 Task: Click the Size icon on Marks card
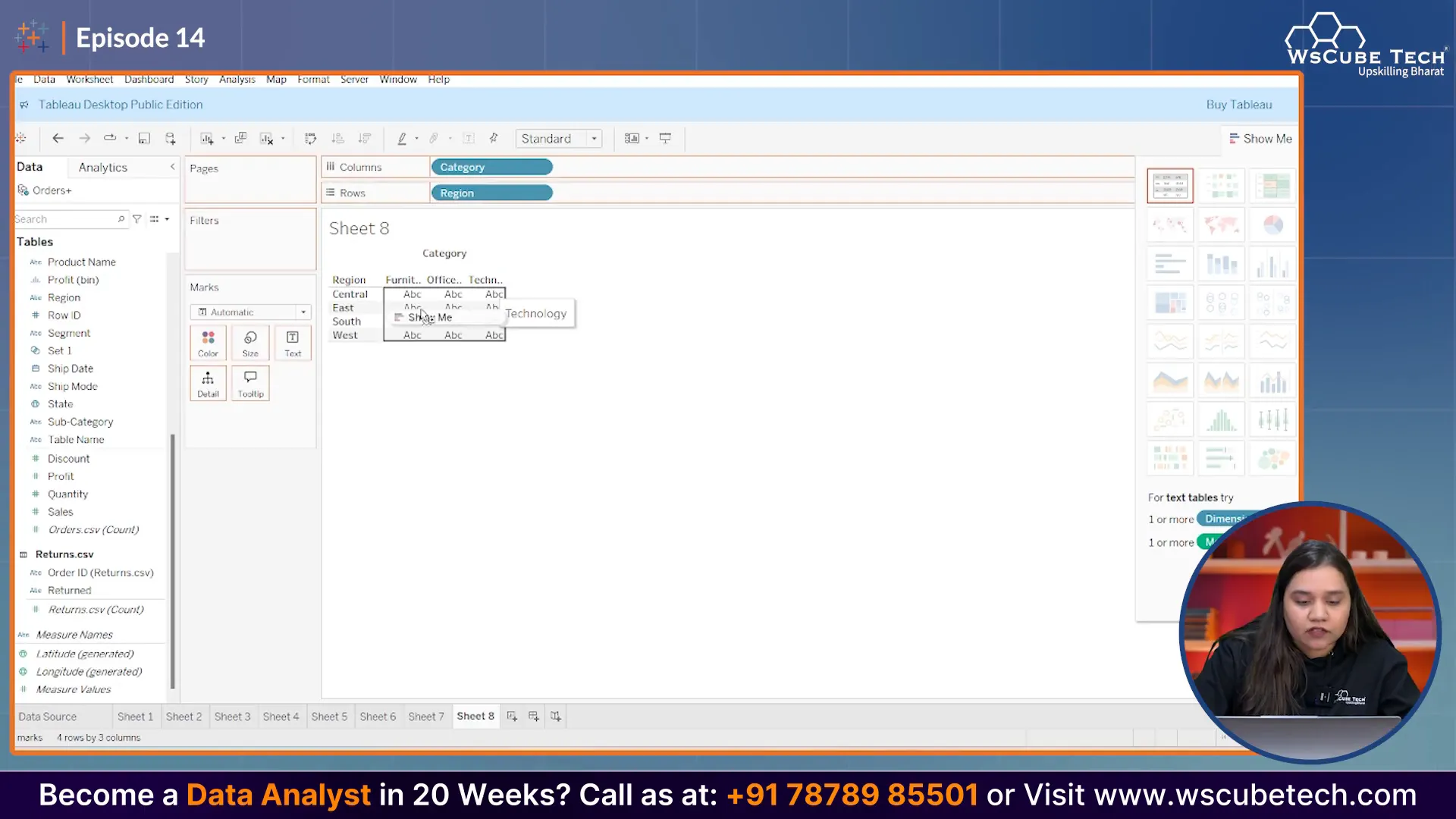pyautogui.click(x=250, y=343)
